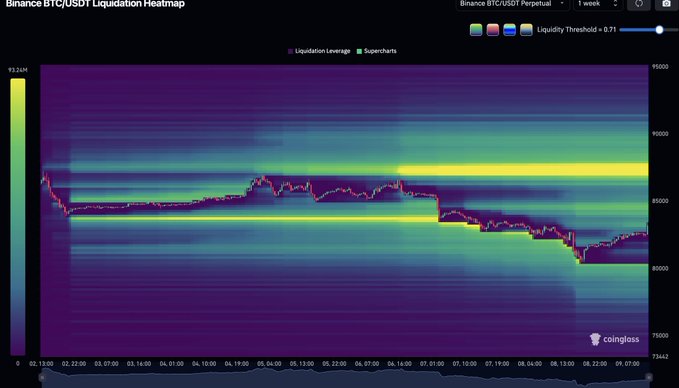Click the 03, 07:00 time axis label
The height and width of the screenshot is (388, 679).
click(x=107, y=364)
